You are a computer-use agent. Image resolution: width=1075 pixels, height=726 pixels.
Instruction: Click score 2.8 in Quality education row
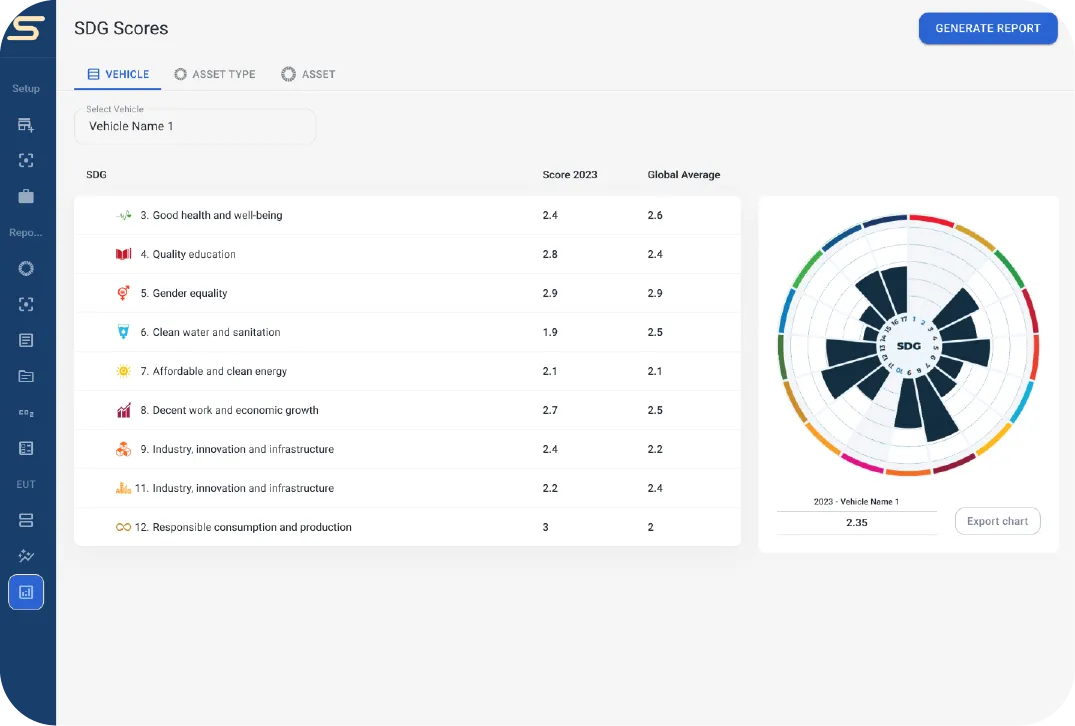coord(550,254)
